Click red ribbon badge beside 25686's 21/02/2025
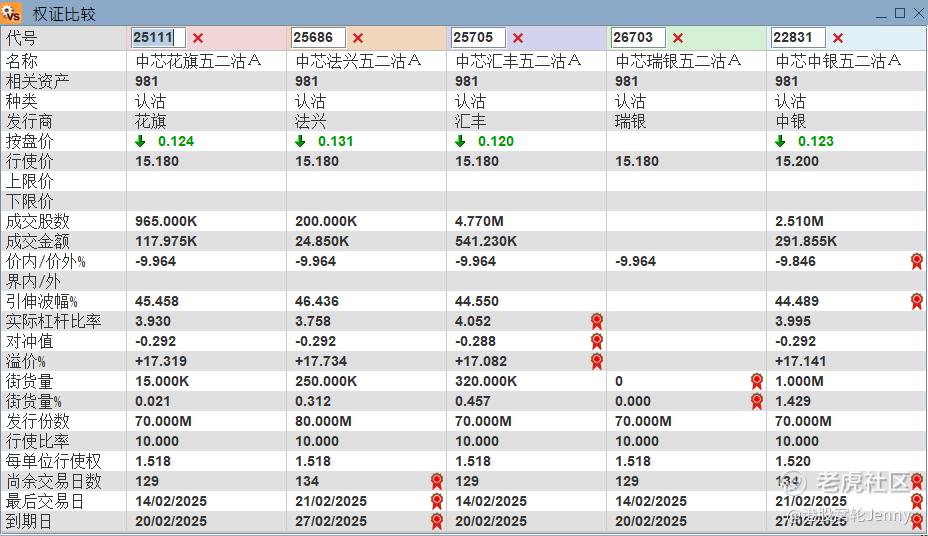This screenshot has width=928, height=536. click(x=437, y=501)
